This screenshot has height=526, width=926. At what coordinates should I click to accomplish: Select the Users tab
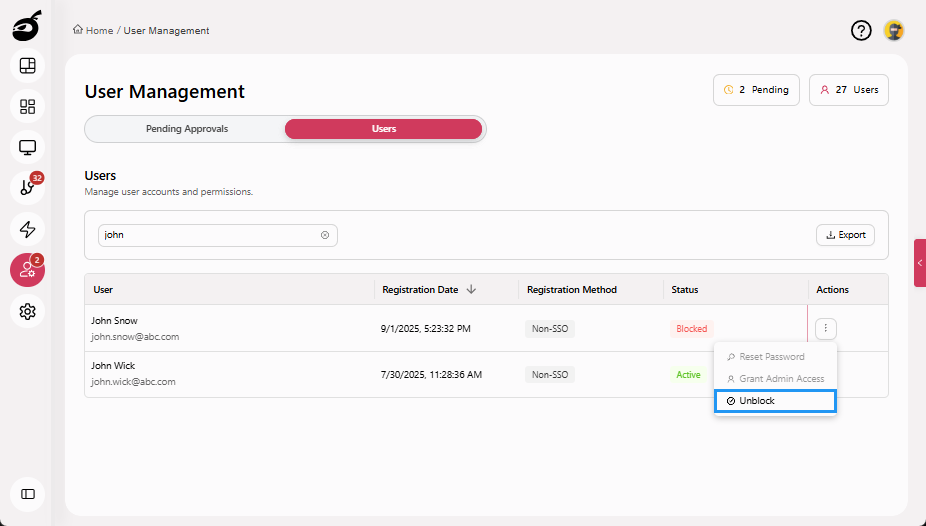(x=384, y=129)
